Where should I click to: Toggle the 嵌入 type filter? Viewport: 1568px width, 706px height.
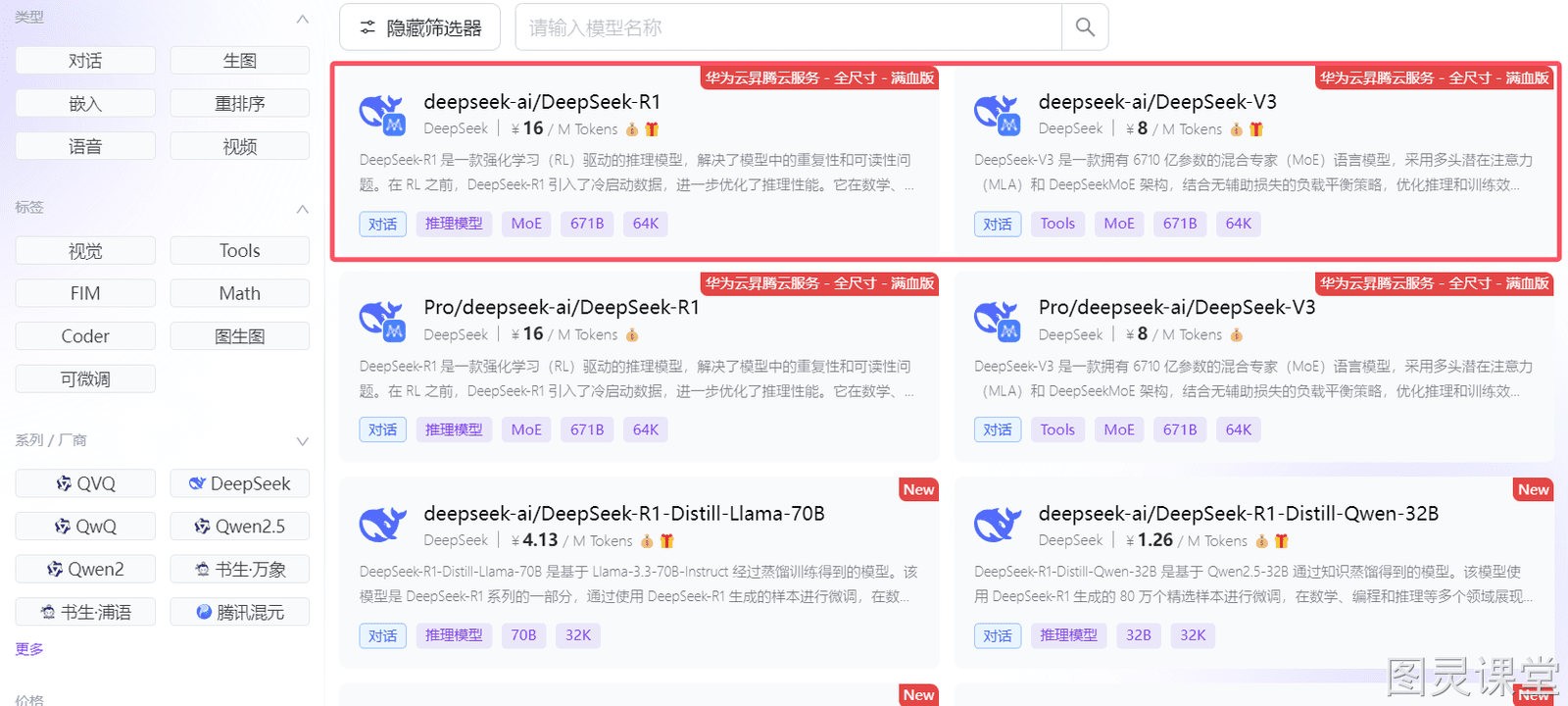coord(85,103)
